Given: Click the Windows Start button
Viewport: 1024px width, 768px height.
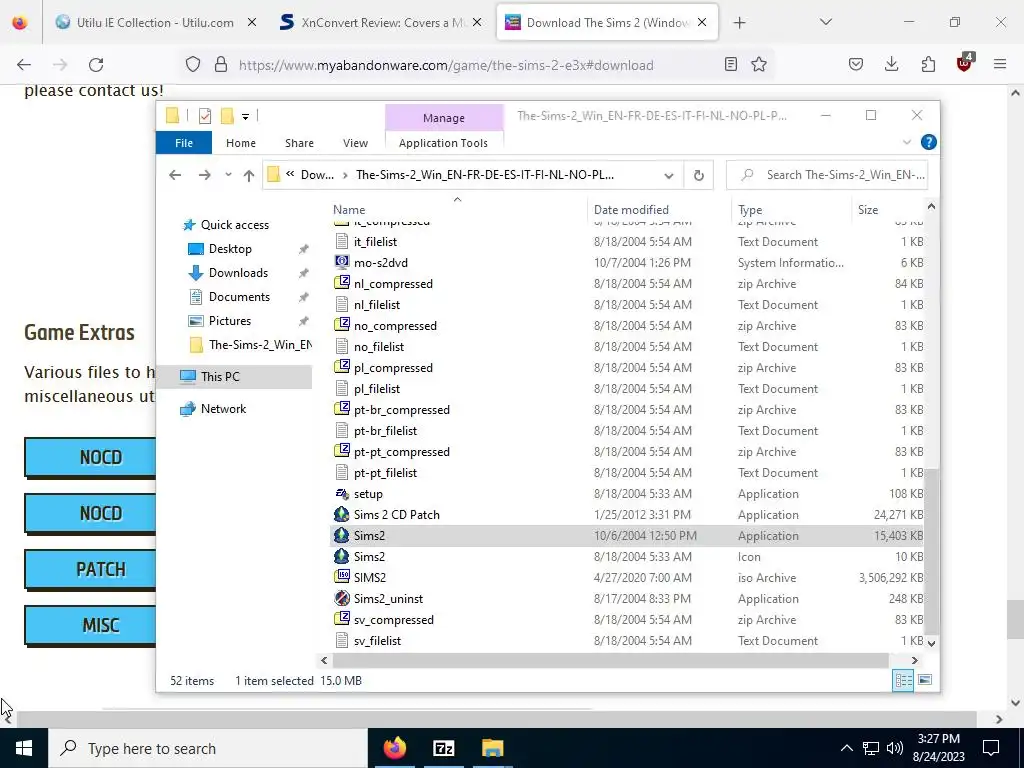Looking at the screenshot, I should (x=24, y=748).
